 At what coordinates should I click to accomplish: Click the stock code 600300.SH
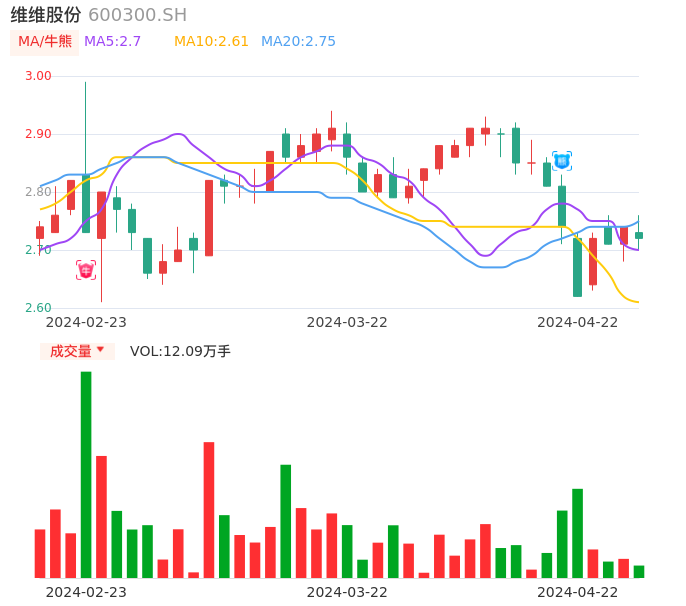pos(137,15)
